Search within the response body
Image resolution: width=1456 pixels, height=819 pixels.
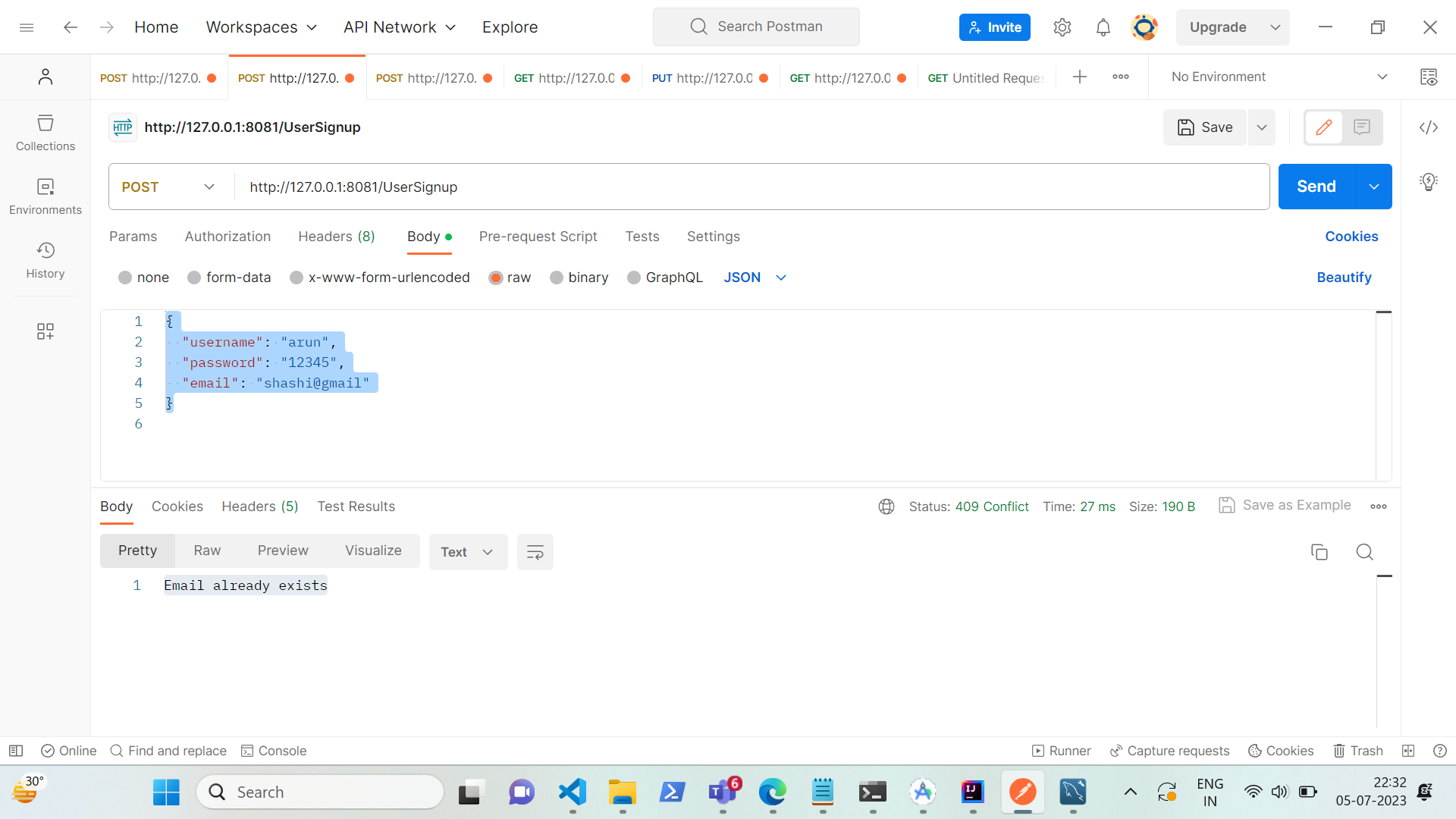tap(1364, 552)
